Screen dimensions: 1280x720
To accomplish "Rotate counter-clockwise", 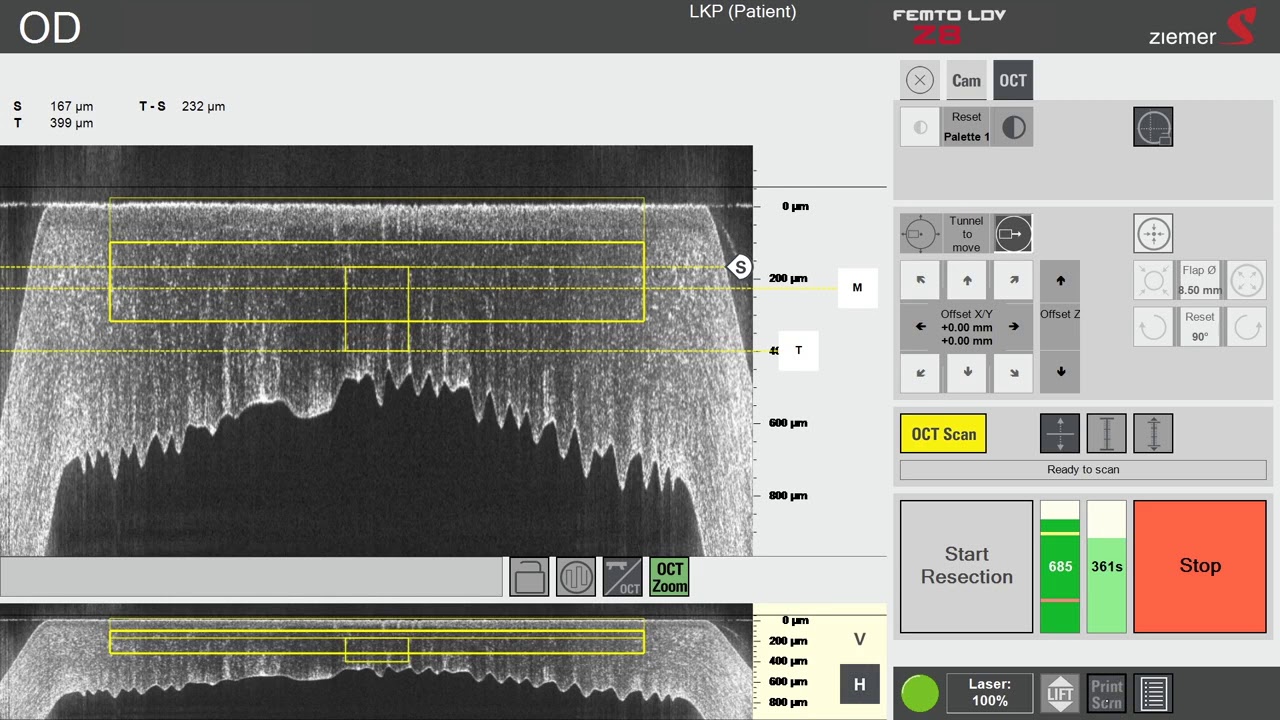I will (1153, 327).
